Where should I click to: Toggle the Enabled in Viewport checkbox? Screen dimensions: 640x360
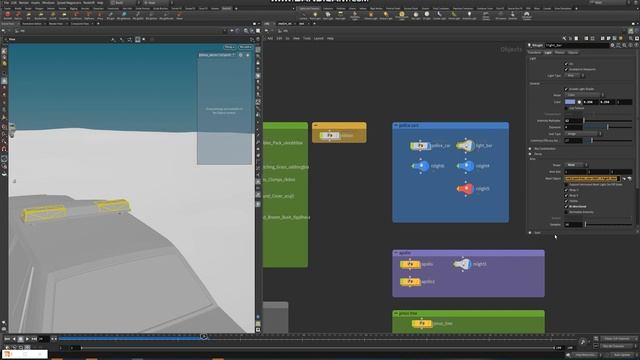tap(566, 69)
